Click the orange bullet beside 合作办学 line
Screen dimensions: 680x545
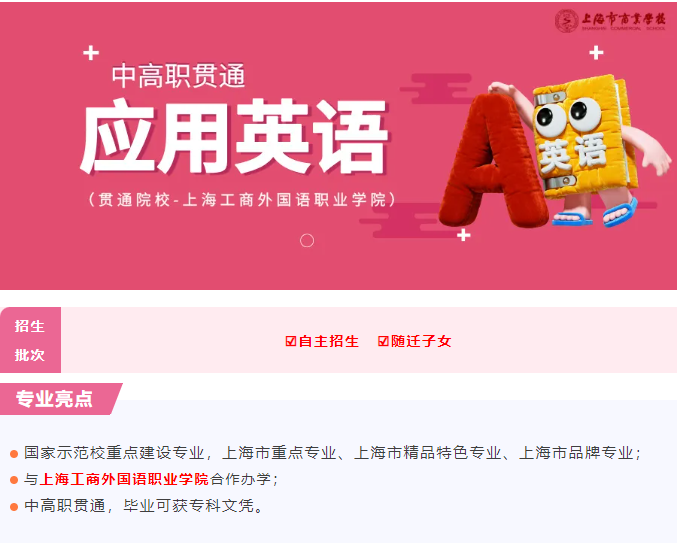pyautogui.click(x=14, y=480)
